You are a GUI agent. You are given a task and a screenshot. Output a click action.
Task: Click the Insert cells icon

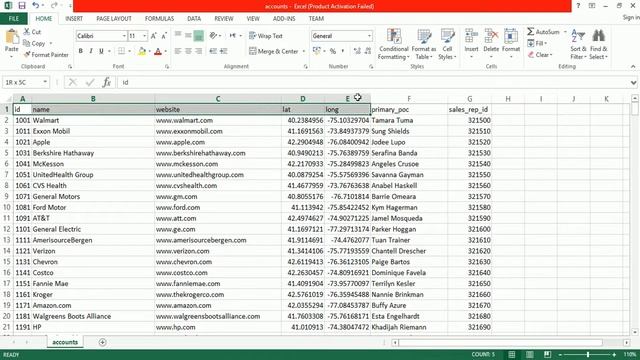pos(471,36)
